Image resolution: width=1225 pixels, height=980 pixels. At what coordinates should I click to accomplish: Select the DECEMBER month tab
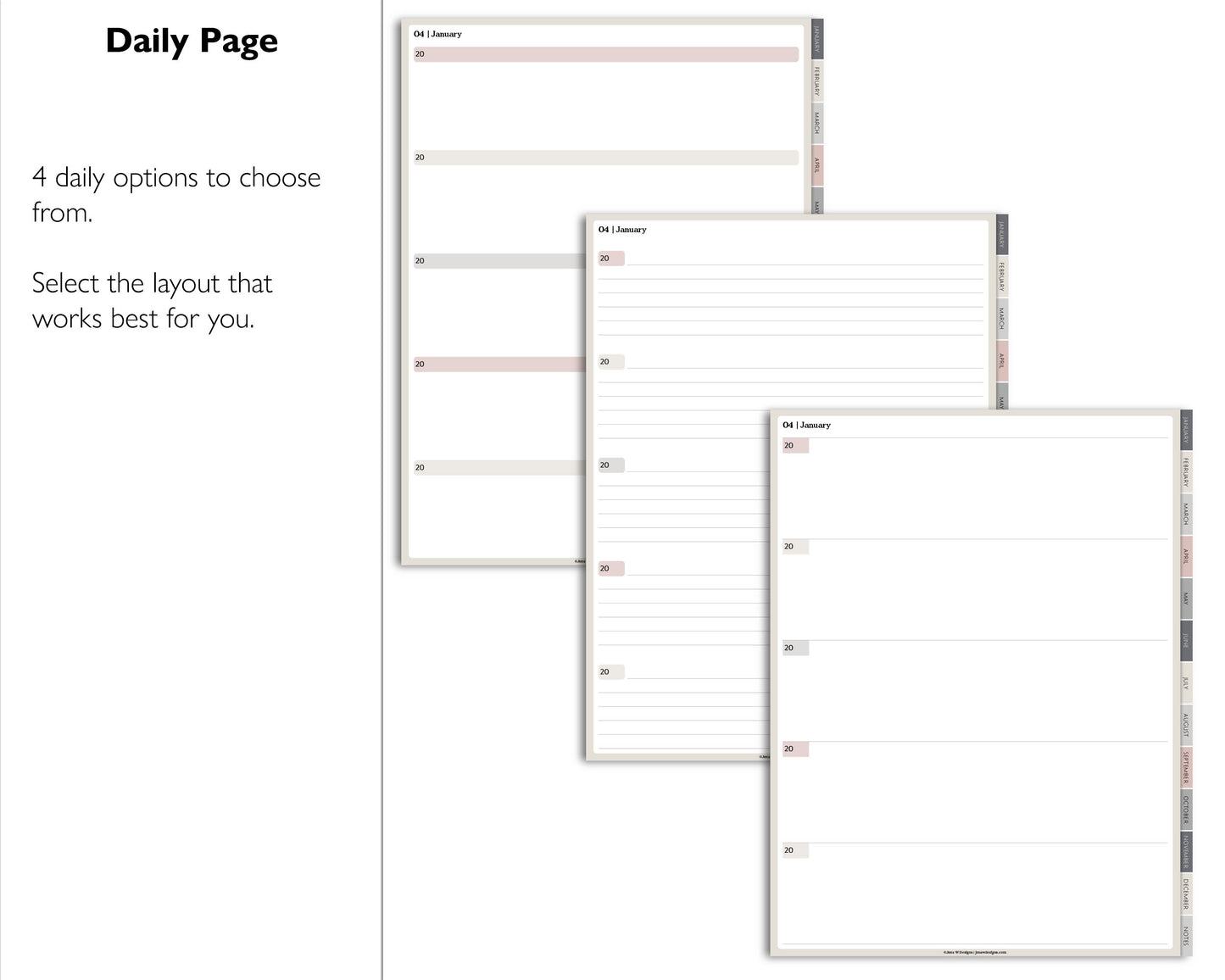pyautogui.click(x=1186, y=894)
